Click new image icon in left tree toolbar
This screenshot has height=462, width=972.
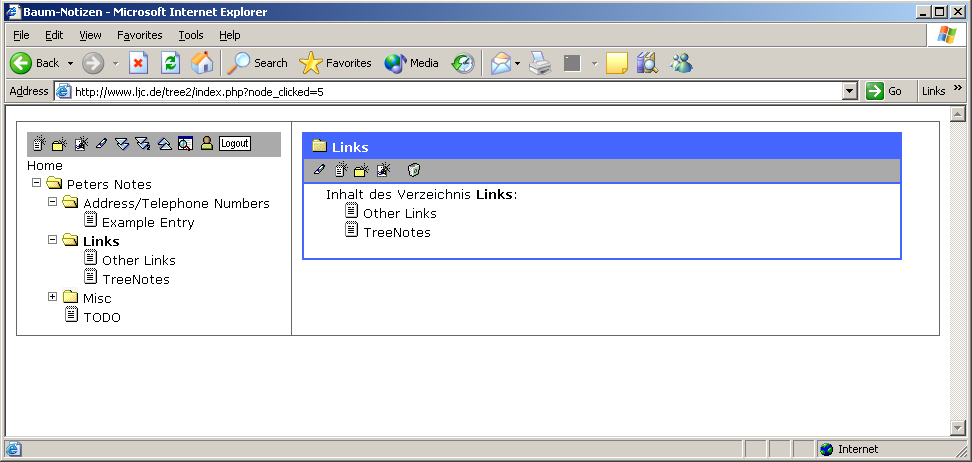pyautogui.click(x=81, y=144)
